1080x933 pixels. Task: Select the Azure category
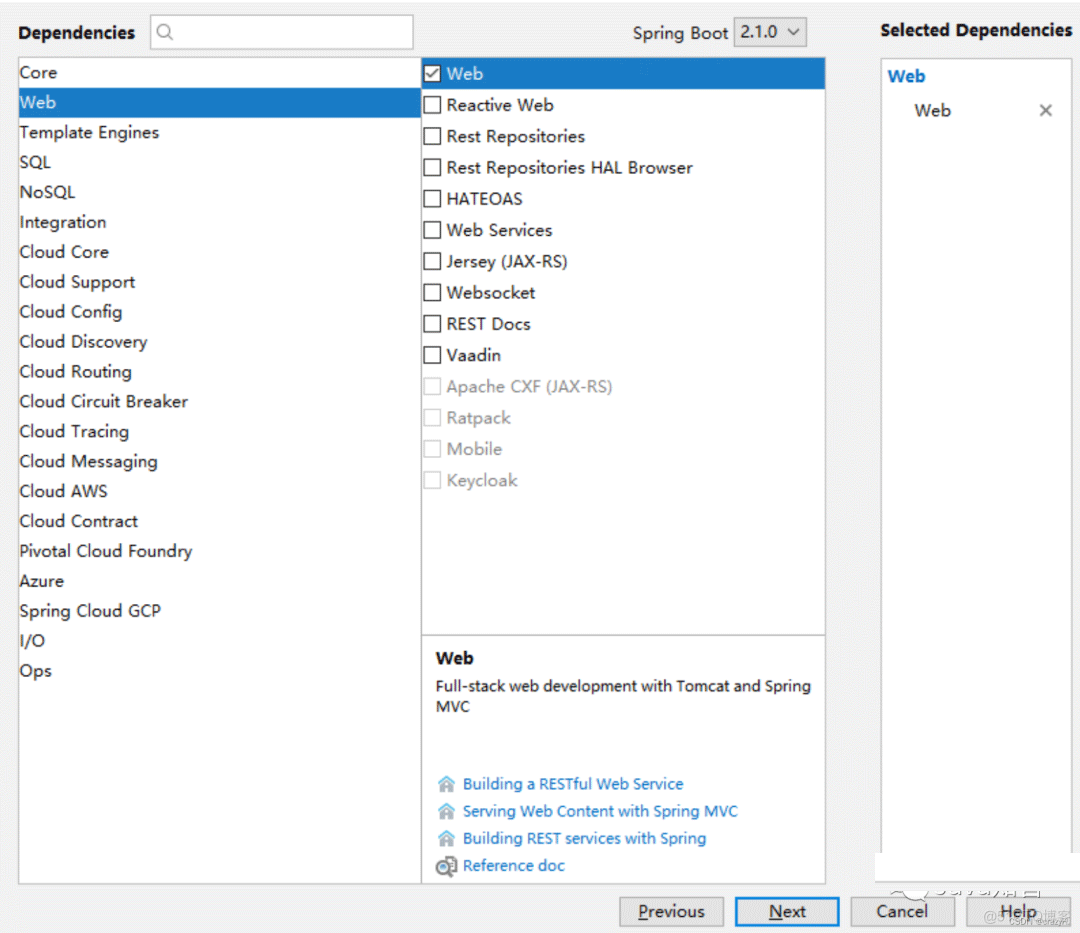point(219,581)
